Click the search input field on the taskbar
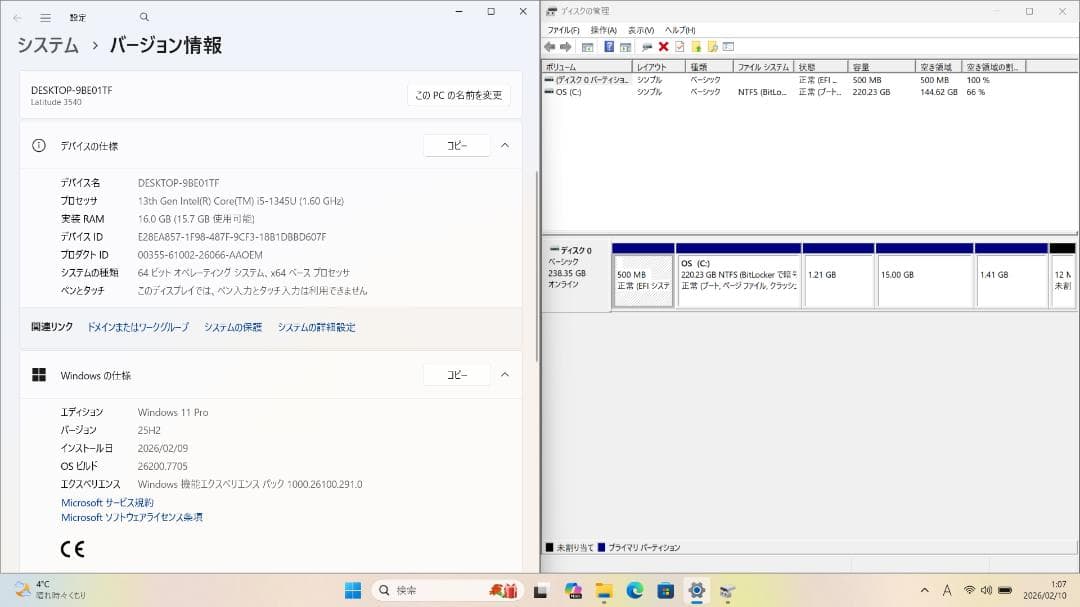Image resolution: width=1080 pixels, height=607 pixels. click(x=445, y=590)
